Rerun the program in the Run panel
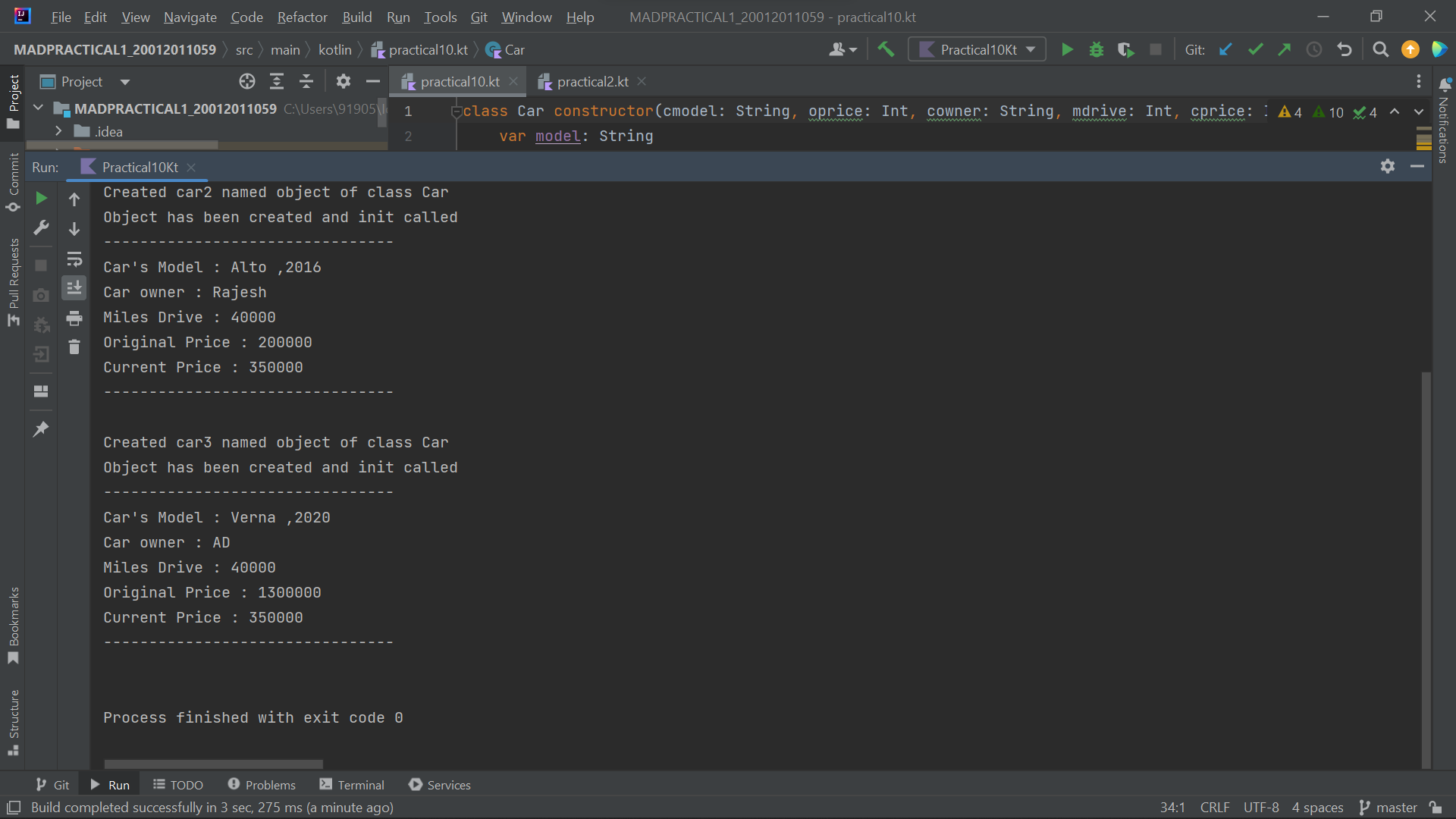1456x819 pixels. 41,199
